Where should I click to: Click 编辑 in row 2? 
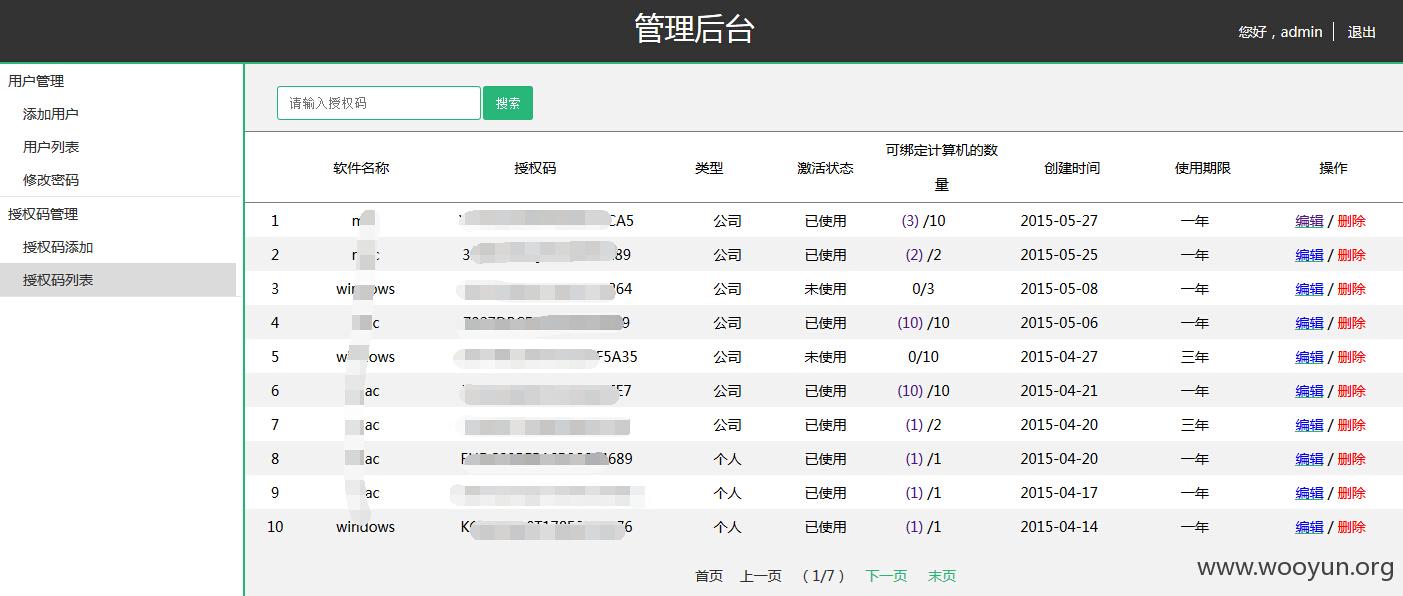click(x=1309, y=255)
